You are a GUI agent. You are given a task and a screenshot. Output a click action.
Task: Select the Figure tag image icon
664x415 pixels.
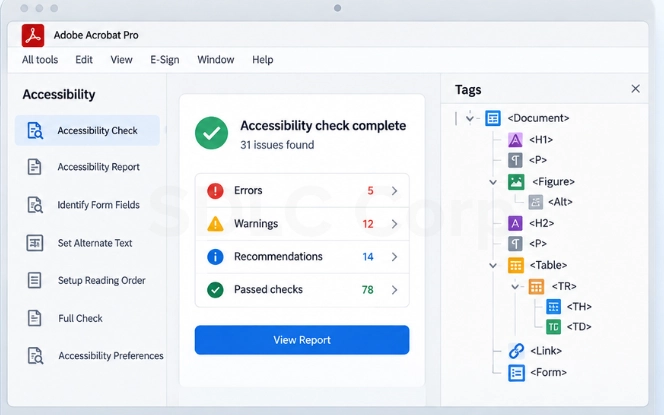(516, 182)
